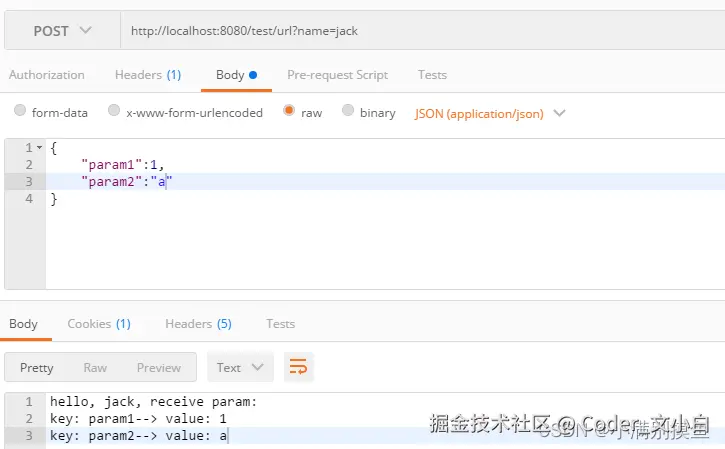The image size is (725, 449).
Task: Open the response Tests tab
Action: pyautogui.click(x=280, y=324)
